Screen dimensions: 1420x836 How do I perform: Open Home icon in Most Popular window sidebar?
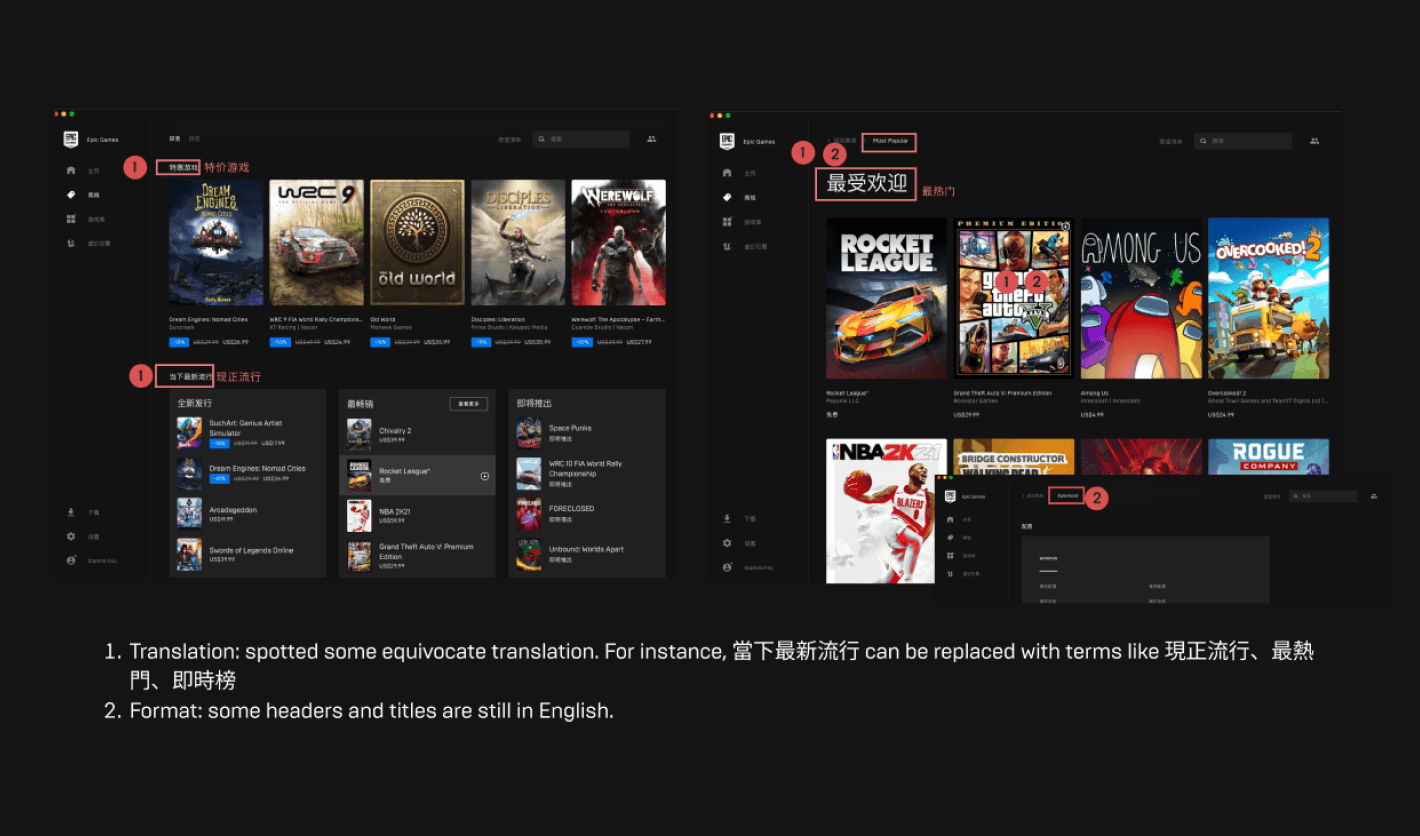(x=727, y=173)
